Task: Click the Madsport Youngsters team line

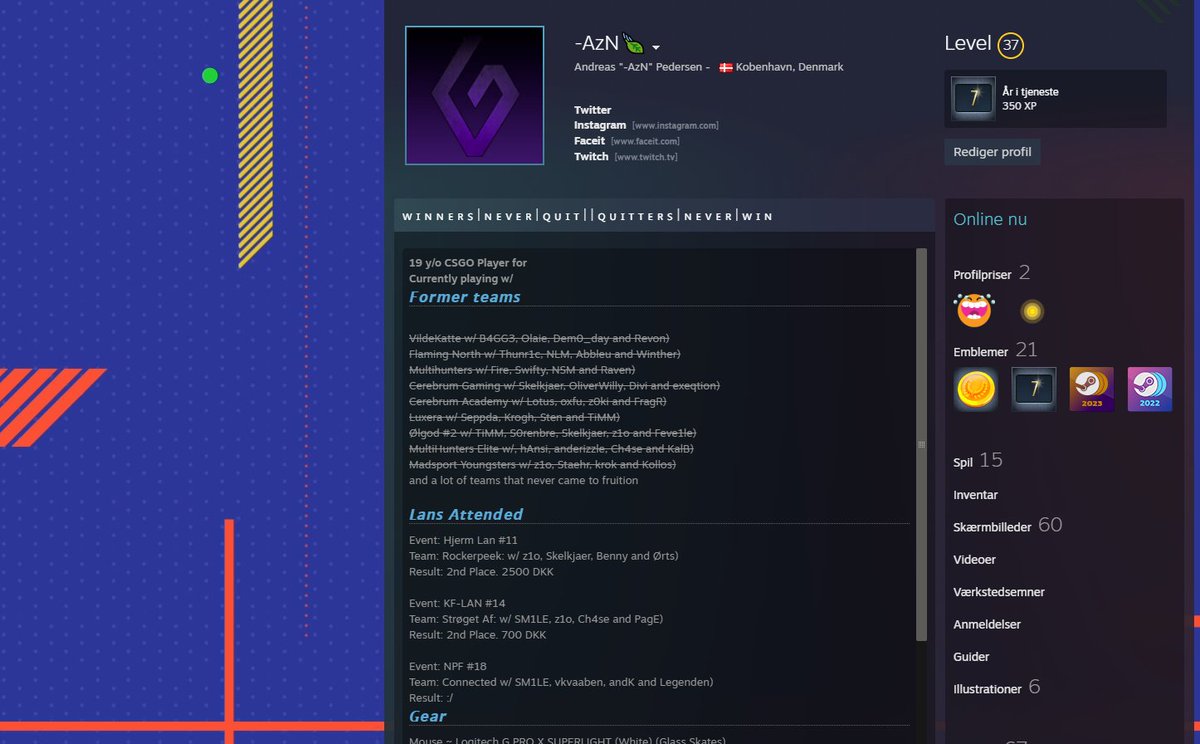Action: click(x=543, y=465)
